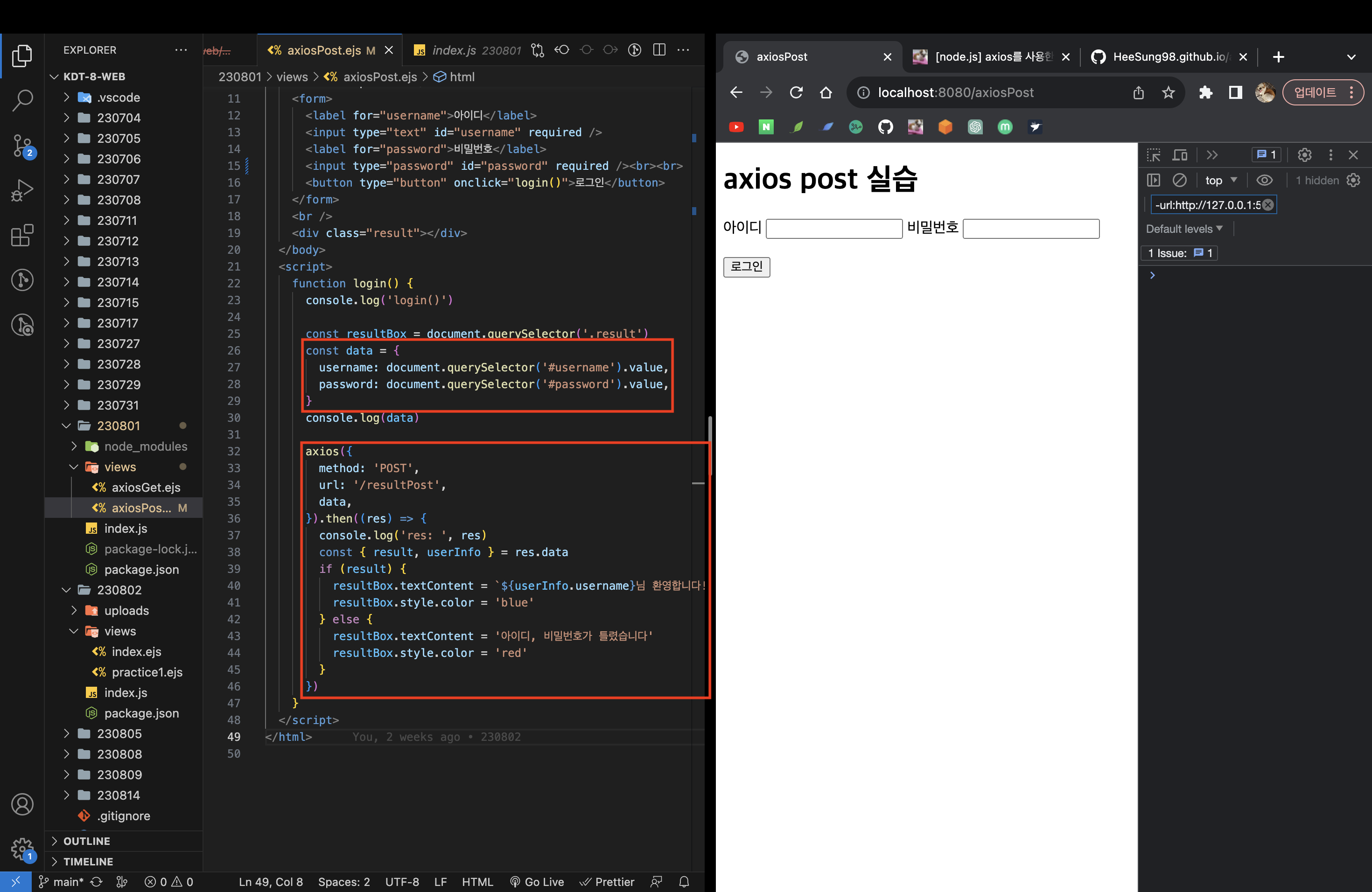Click the 비밀번호 password input field

(x=1031, y=228)
